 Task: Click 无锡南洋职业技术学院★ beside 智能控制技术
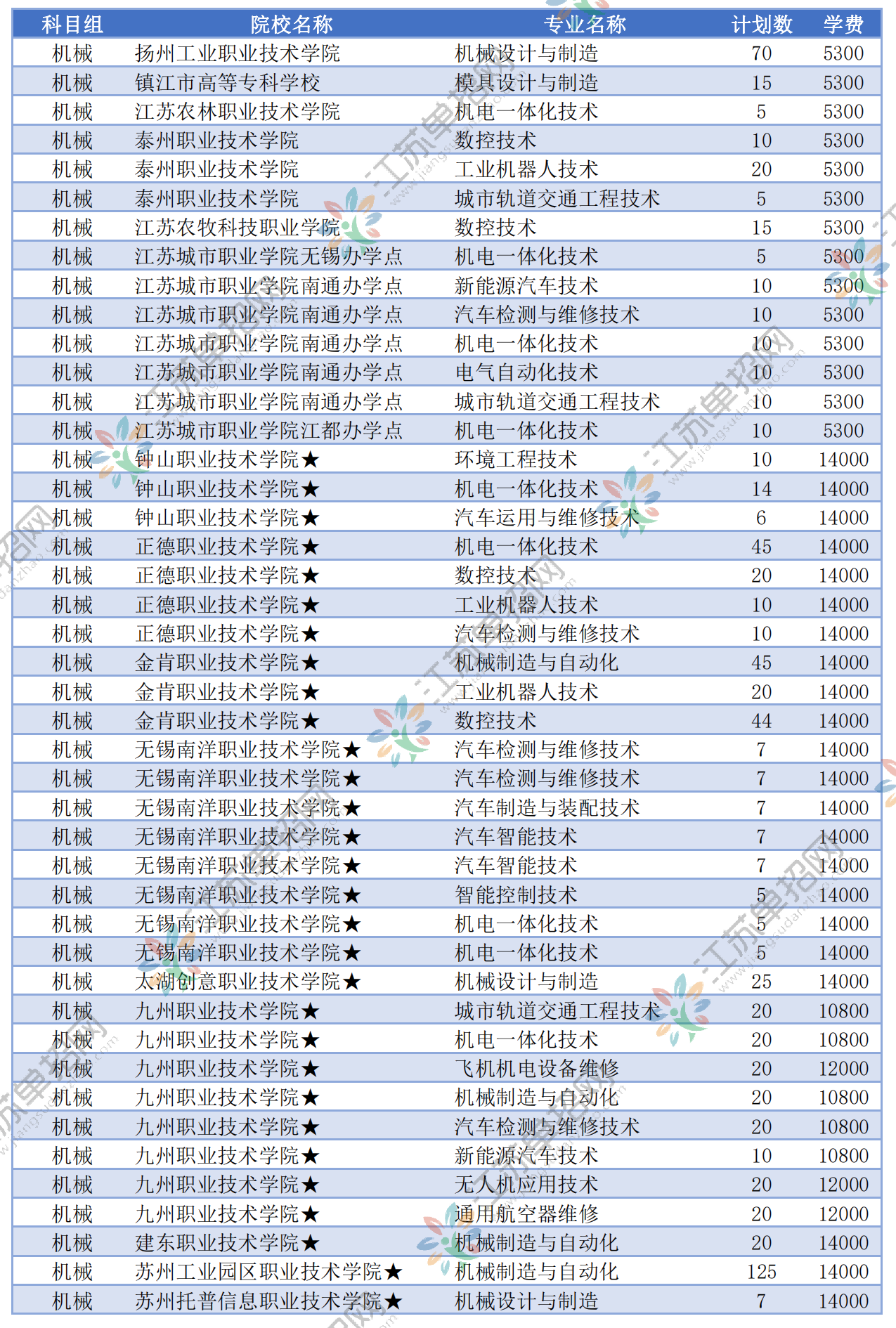[x=248, y=895]
